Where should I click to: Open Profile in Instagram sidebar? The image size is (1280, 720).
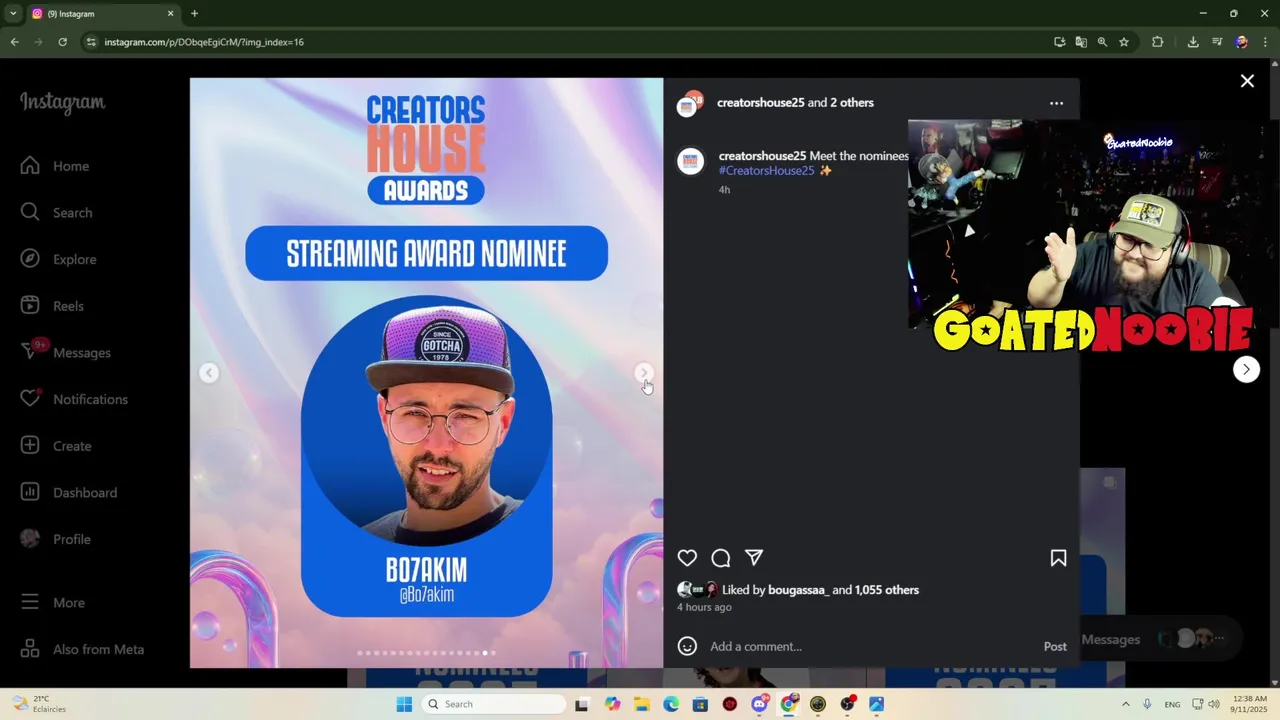[x=58, y=539]
